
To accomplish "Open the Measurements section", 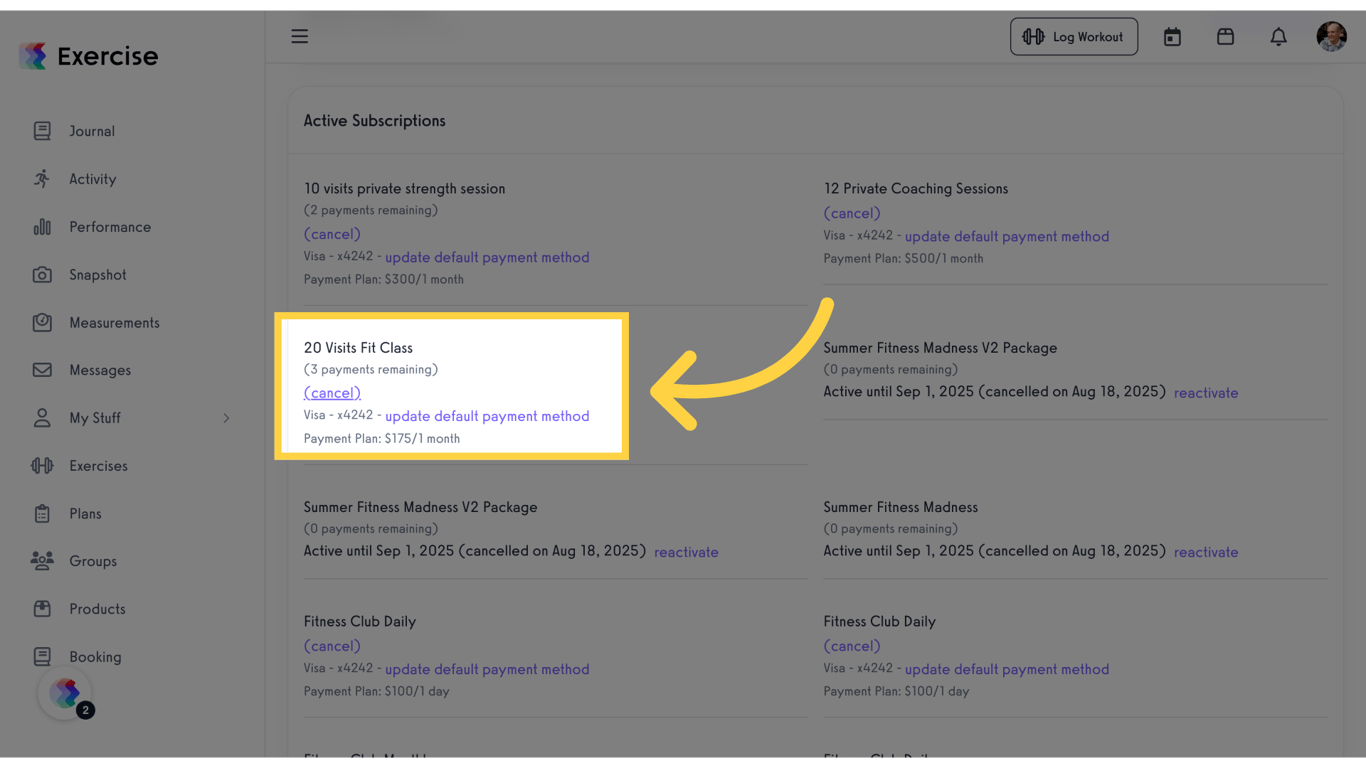I will pyautogui.click(x=114, y=322).
